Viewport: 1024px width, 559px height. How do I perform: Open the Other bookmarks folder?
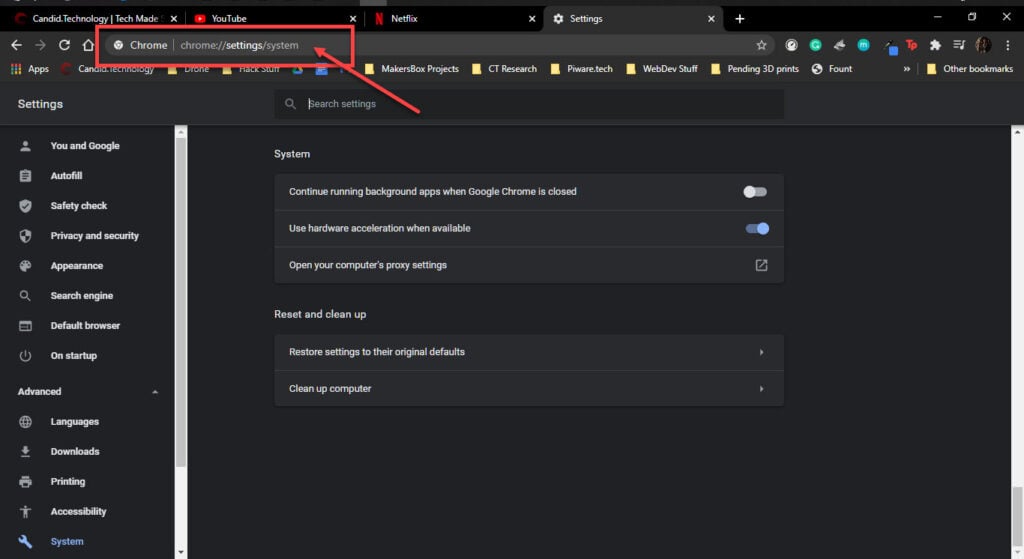(969, 69)
